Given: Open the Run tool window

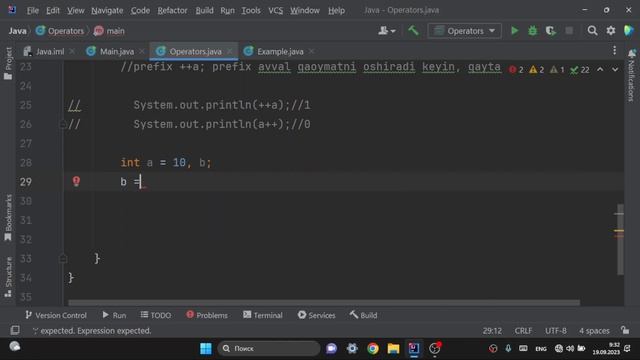Looking at the screenshot, I should (x=114, y=315).
